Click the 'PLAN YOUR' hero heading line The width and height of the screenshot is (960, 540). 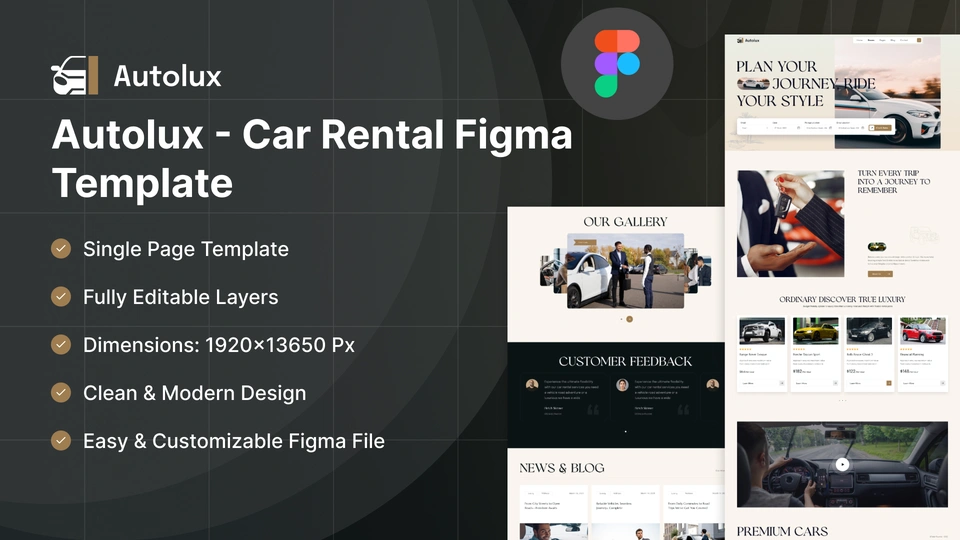(776, 66)
